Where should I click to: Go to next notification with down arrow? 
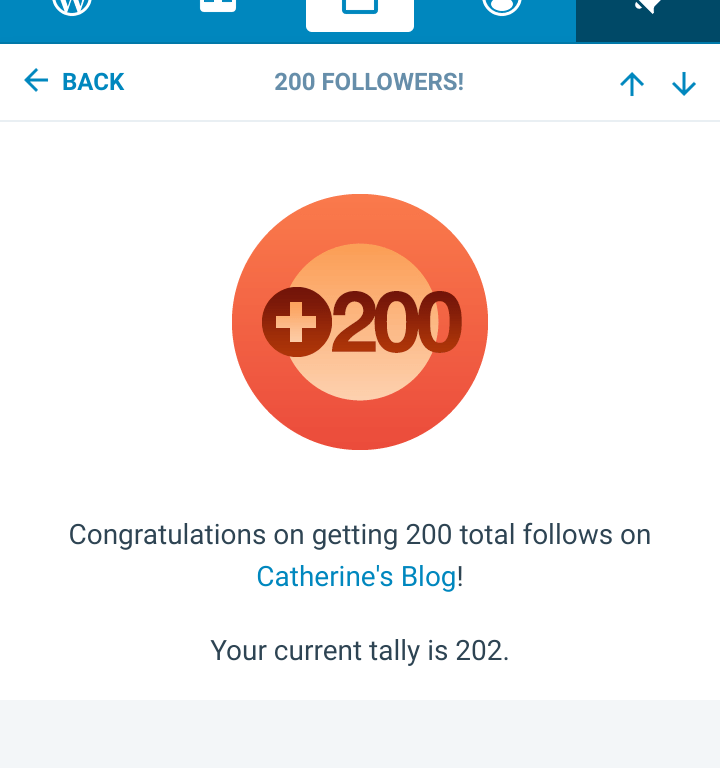click(x=684, y=84)
